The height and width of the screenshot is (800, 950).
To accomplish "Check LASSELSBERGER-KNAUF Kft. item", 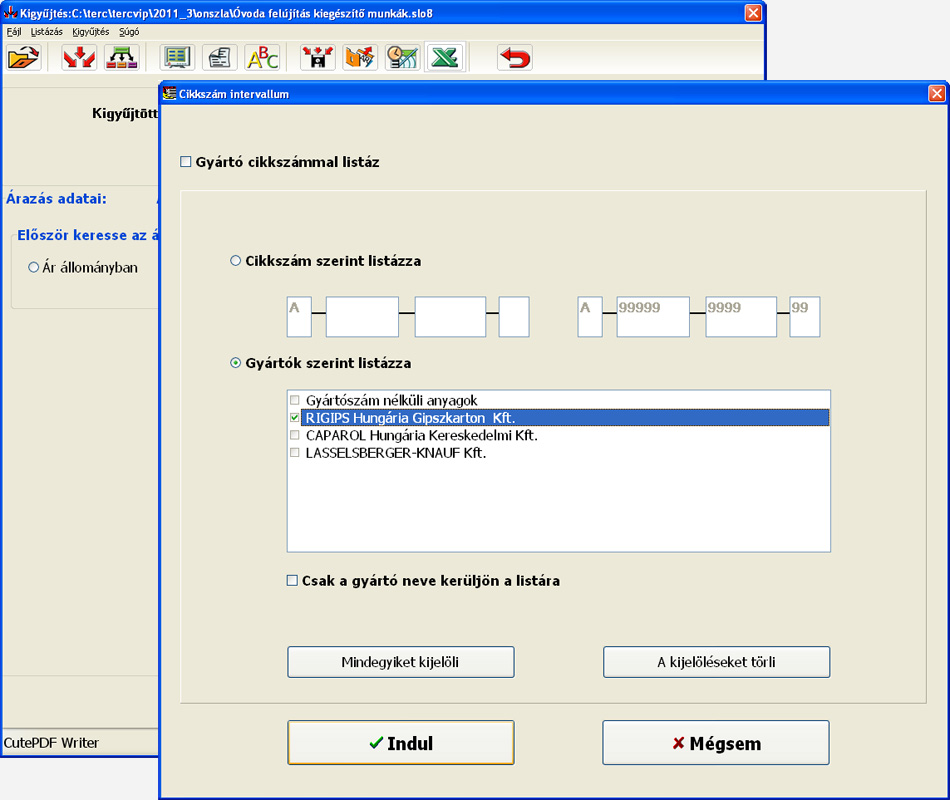I will 294,453.
